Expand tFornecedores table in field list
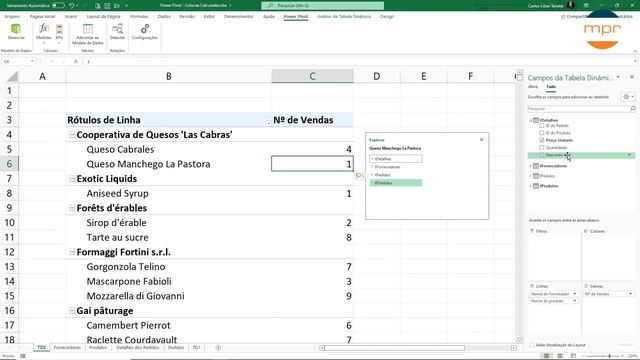Image resolution: width=640 pixels, height=360 pixels. 531,166
